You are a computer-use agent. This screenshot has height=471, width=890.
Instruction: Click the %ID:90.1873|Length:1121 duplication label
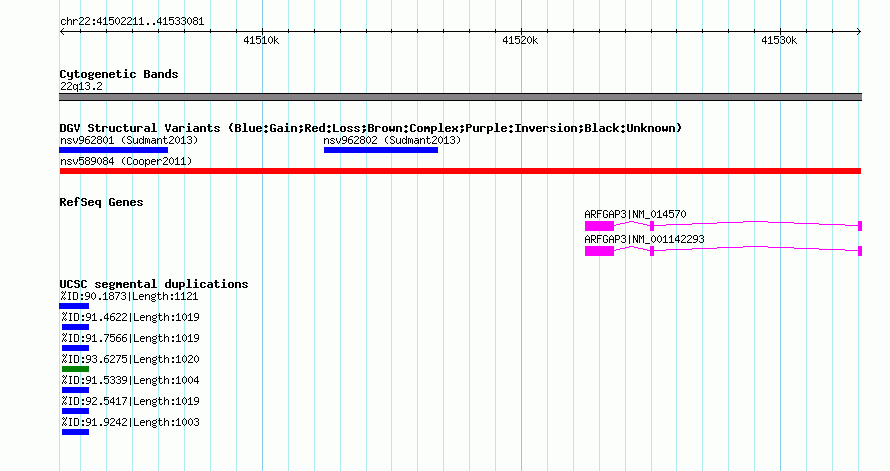pyautogui.click(x=129, y=296)
